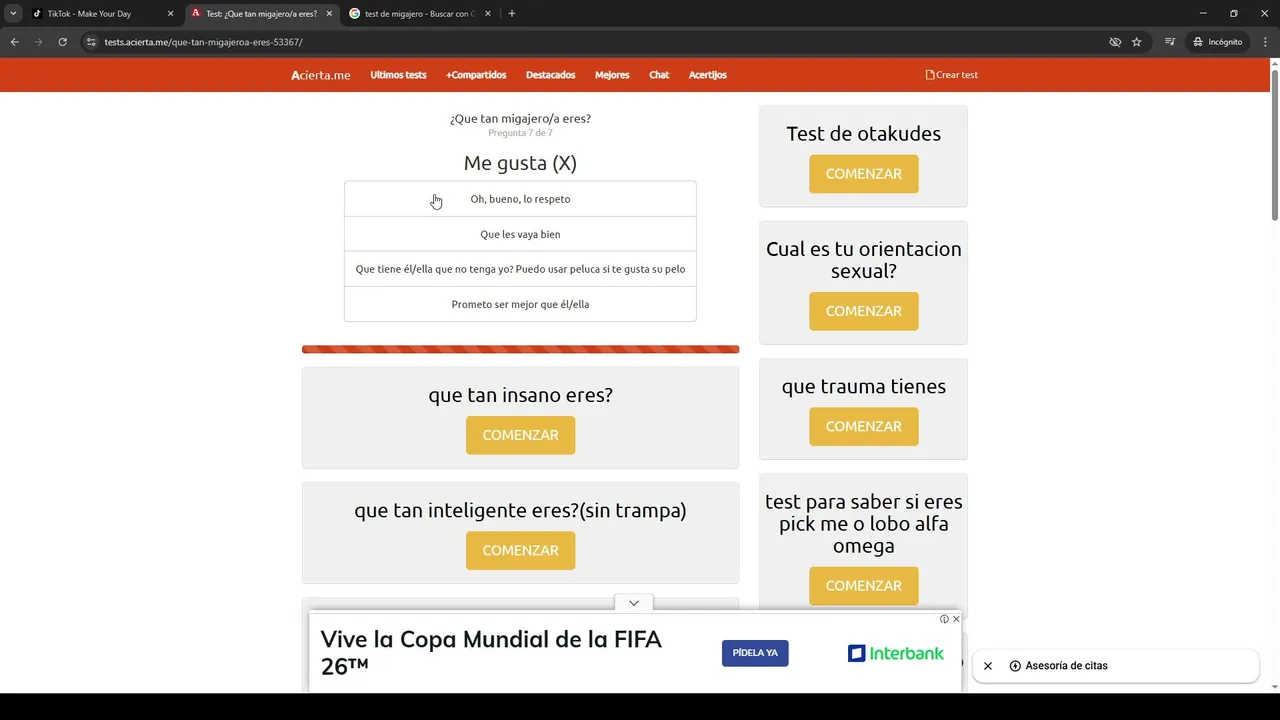Dismiss the Asesoría de citas popup
The width and height of the screenshot is (1280, 720).
click(x=988, y=666)
